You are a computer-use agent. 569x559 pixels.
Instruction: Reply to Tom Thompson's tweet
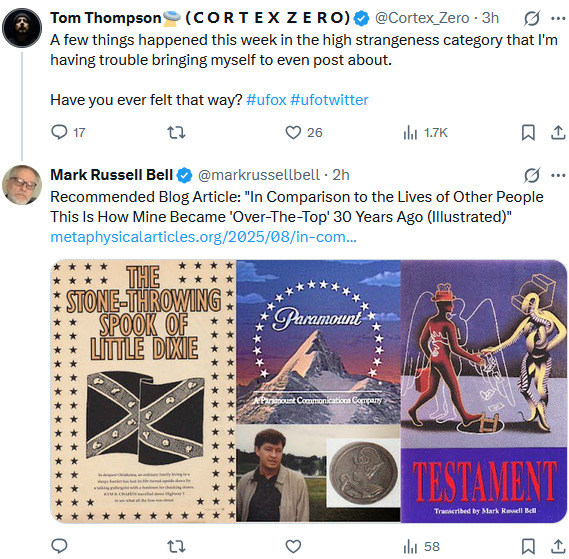point(68,132)
